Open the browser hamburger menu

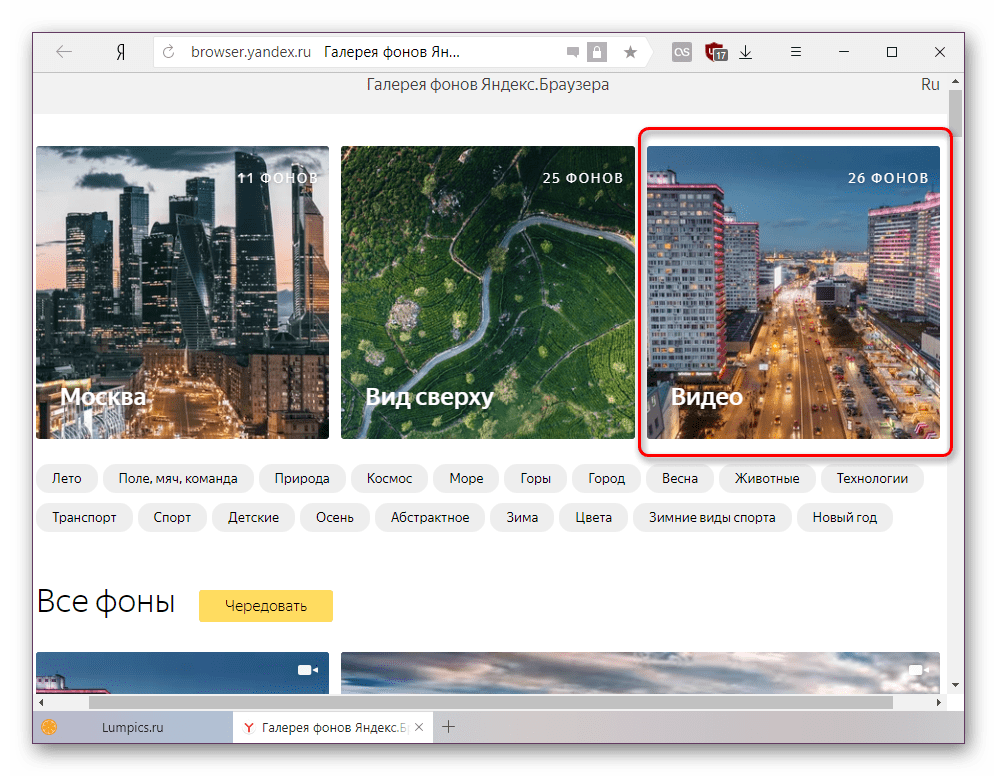click(x=796, y=52)
